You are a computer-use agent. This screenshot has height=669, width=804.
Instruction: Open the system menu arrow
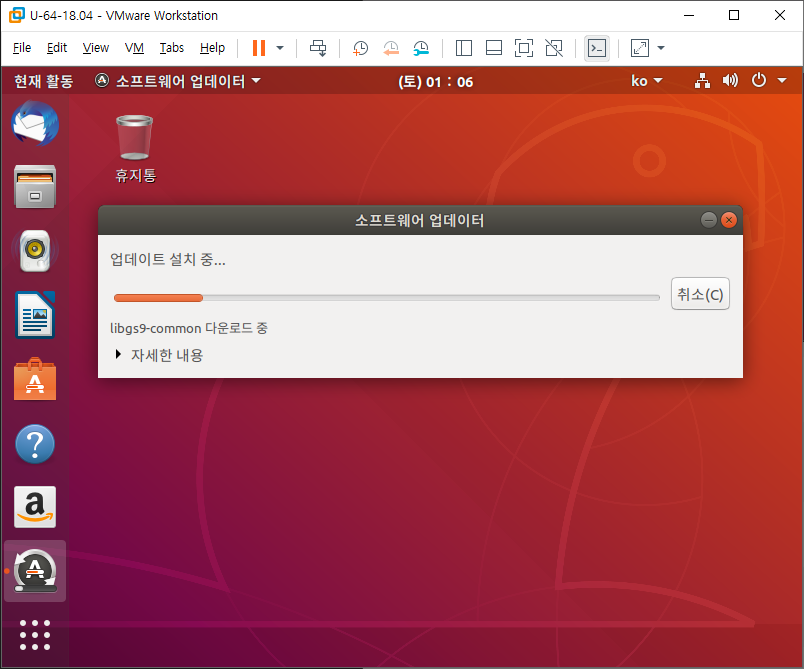782,80
